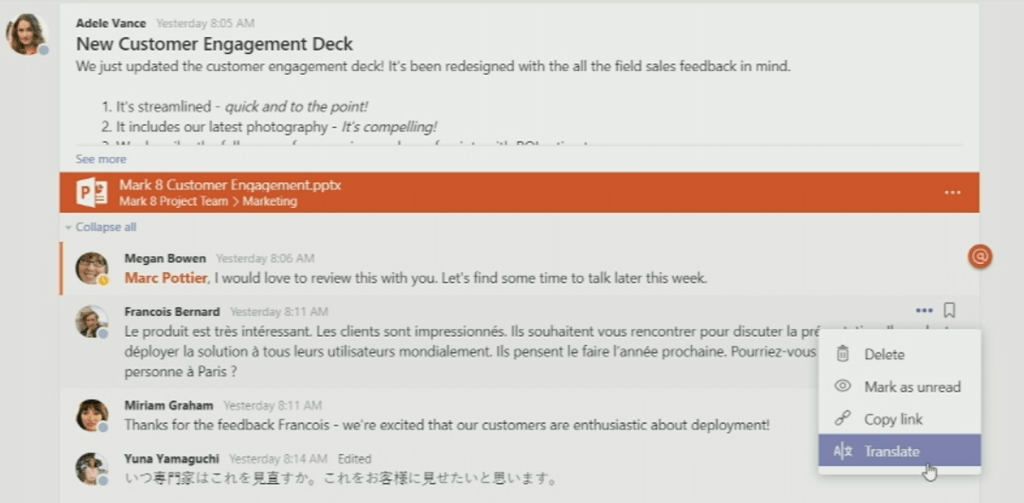This screenshot has height=503, width=1024.
Task: Choose Translate from the message menu
Action: (x=892, y=451)
